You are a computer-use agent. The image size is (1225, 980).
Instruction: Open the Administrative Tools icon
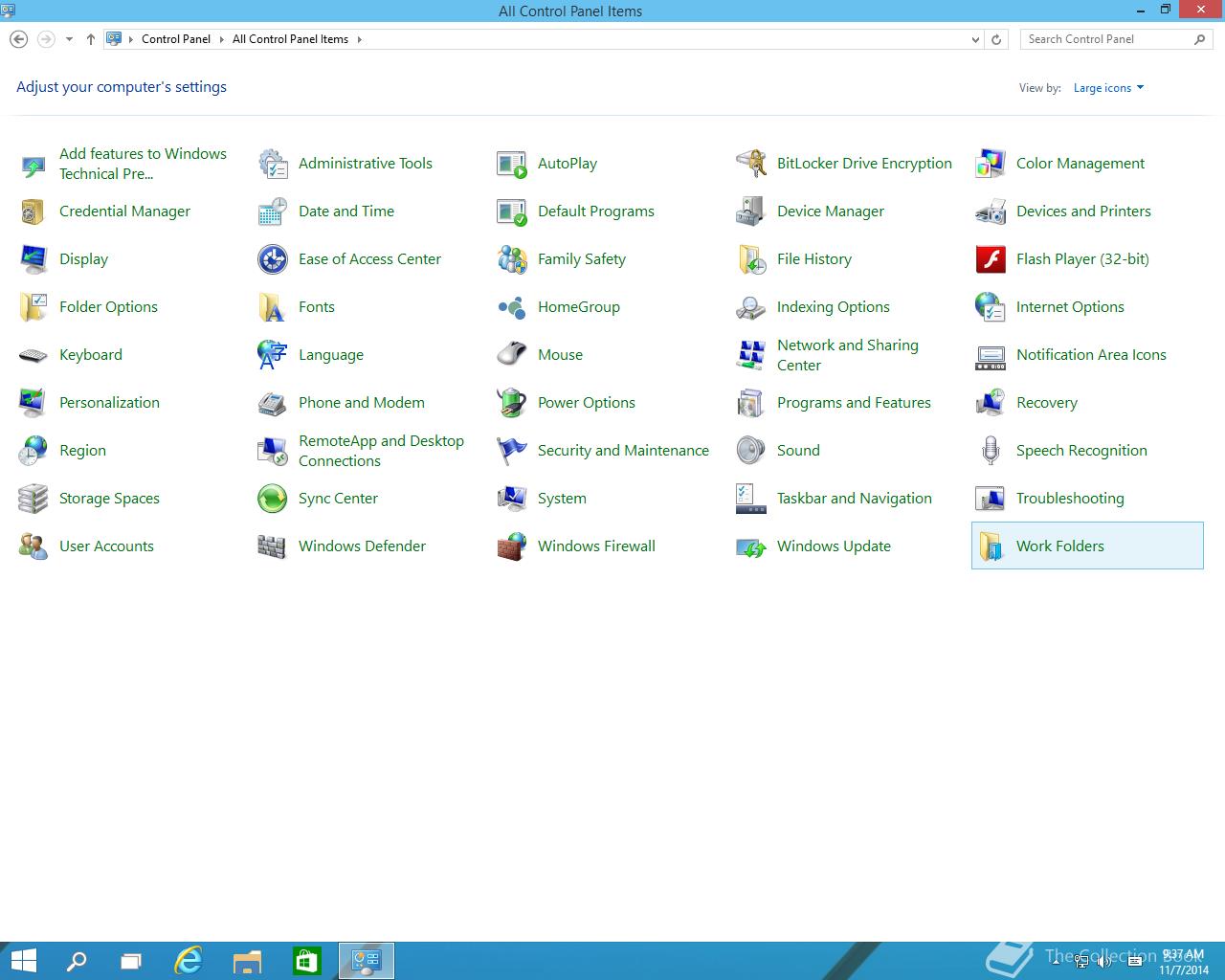coord(273,164)
